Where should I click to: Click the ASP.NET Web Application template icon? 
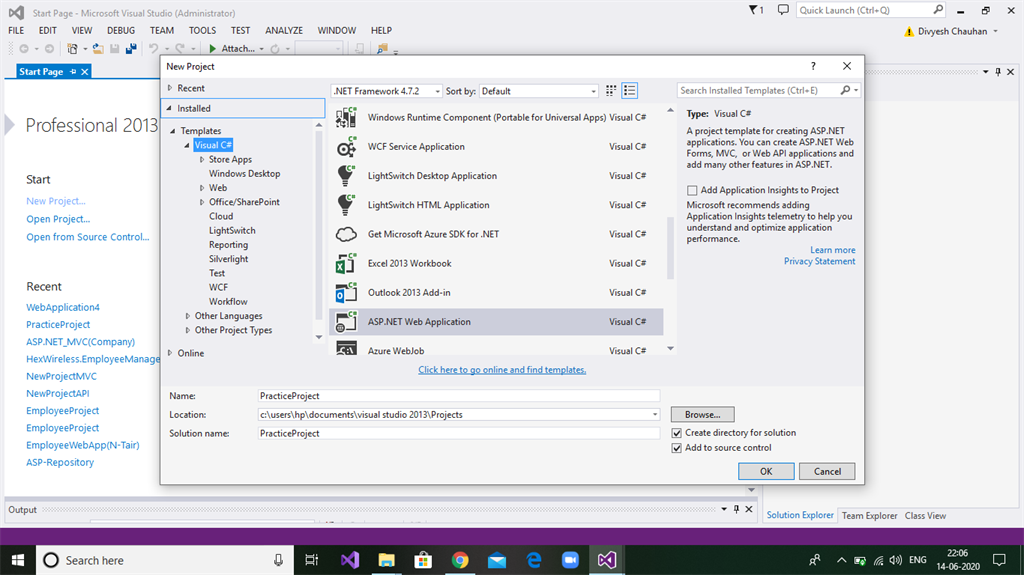pos(346,321)
